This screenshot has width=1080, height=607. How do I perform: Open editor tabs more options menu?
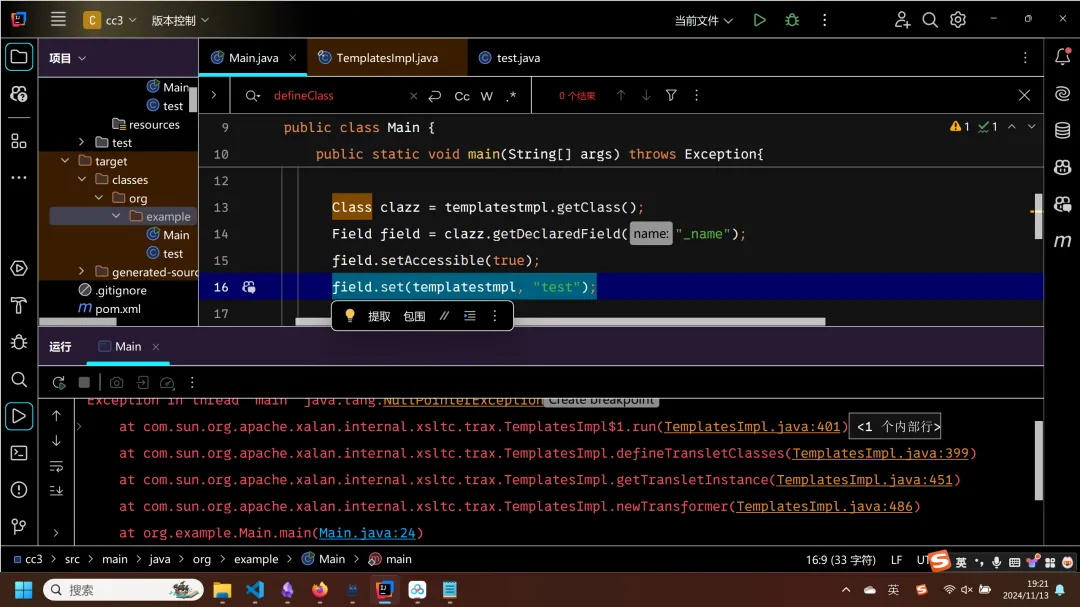coord(1024,58)
